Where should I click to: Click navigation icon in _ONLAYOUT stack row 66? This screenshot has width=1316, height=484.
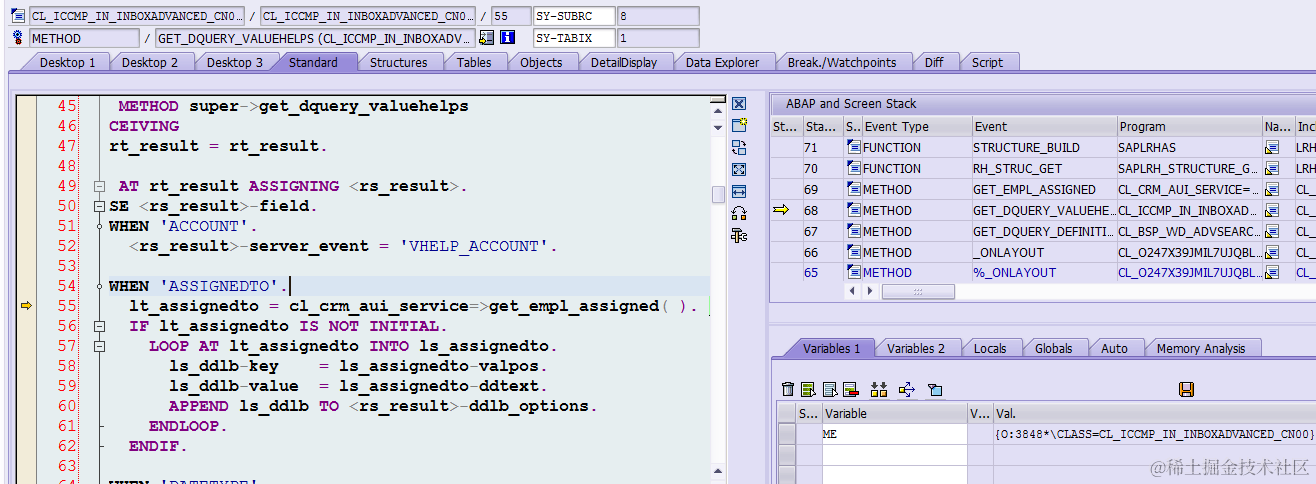coord(1272,253)
